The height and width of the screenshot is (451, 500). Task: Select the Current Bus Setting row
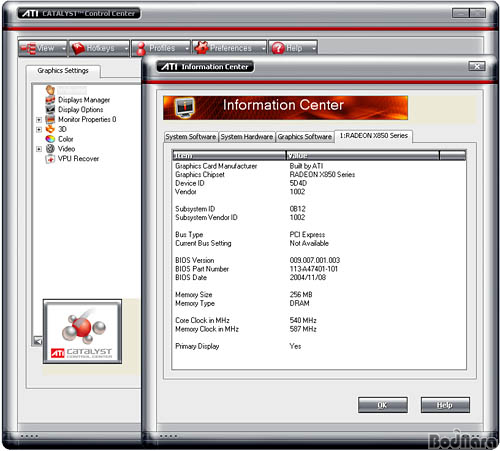coord(319,243)
